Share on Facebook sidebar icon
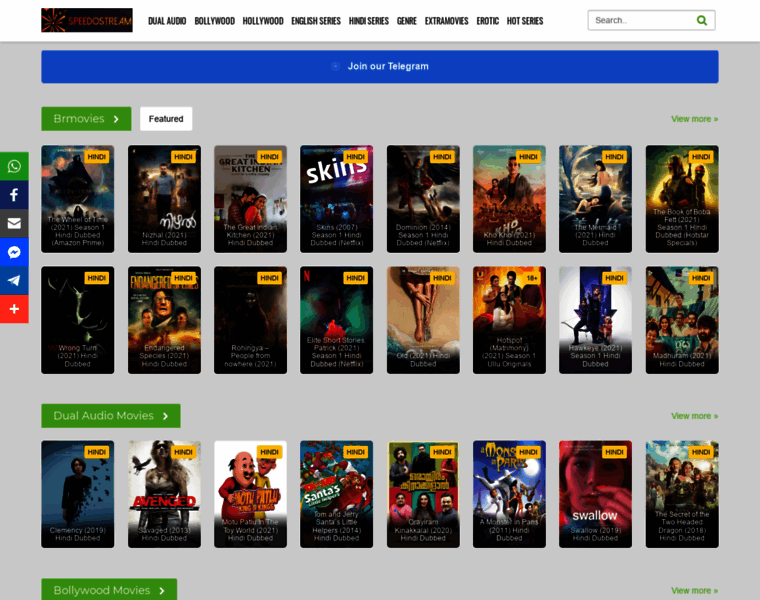This screenshot has width=760, height=600. point(14,195)
